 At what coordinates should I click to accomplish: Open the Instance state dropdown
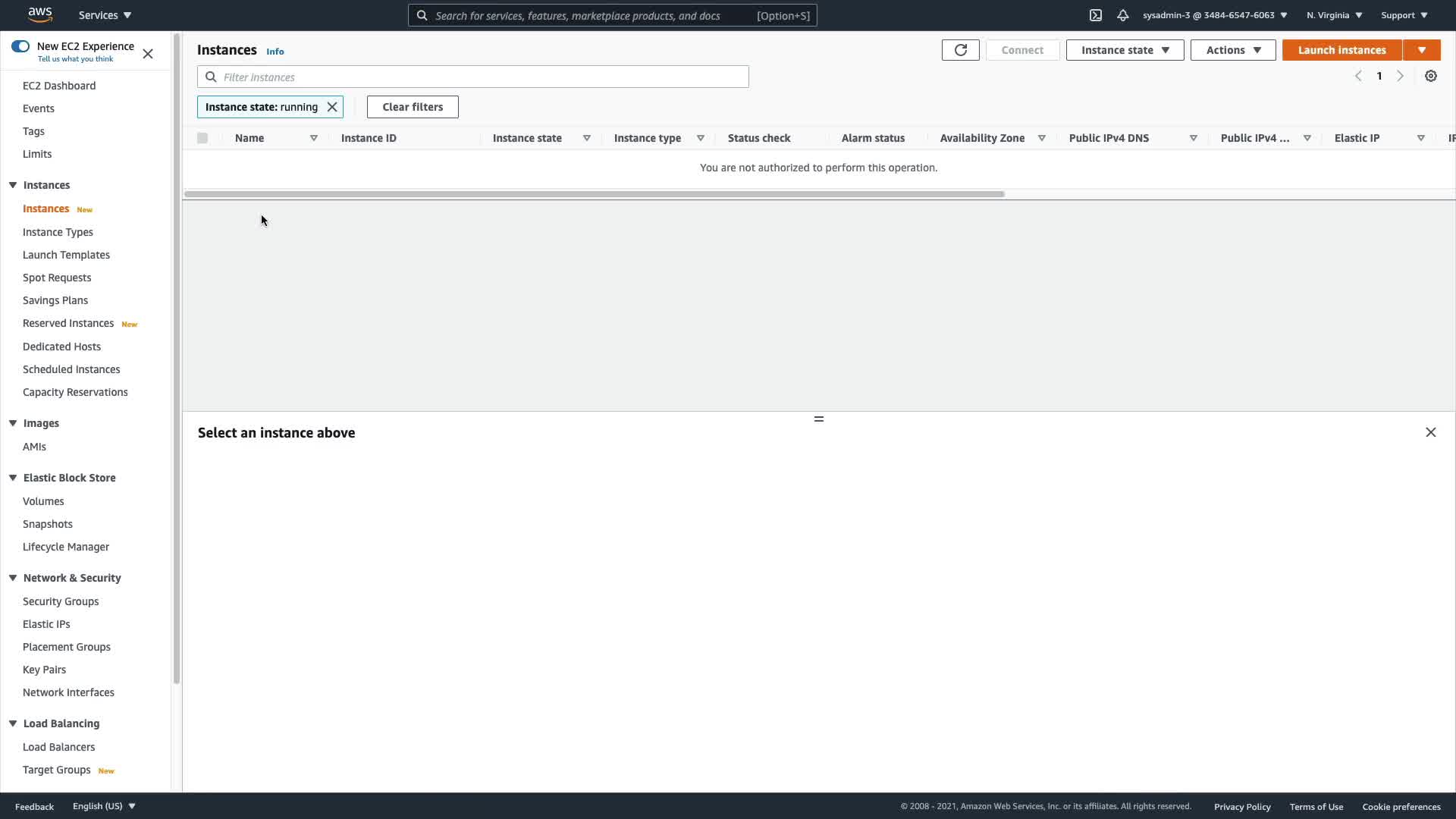pyautogui.click(x=1125, y=50)
